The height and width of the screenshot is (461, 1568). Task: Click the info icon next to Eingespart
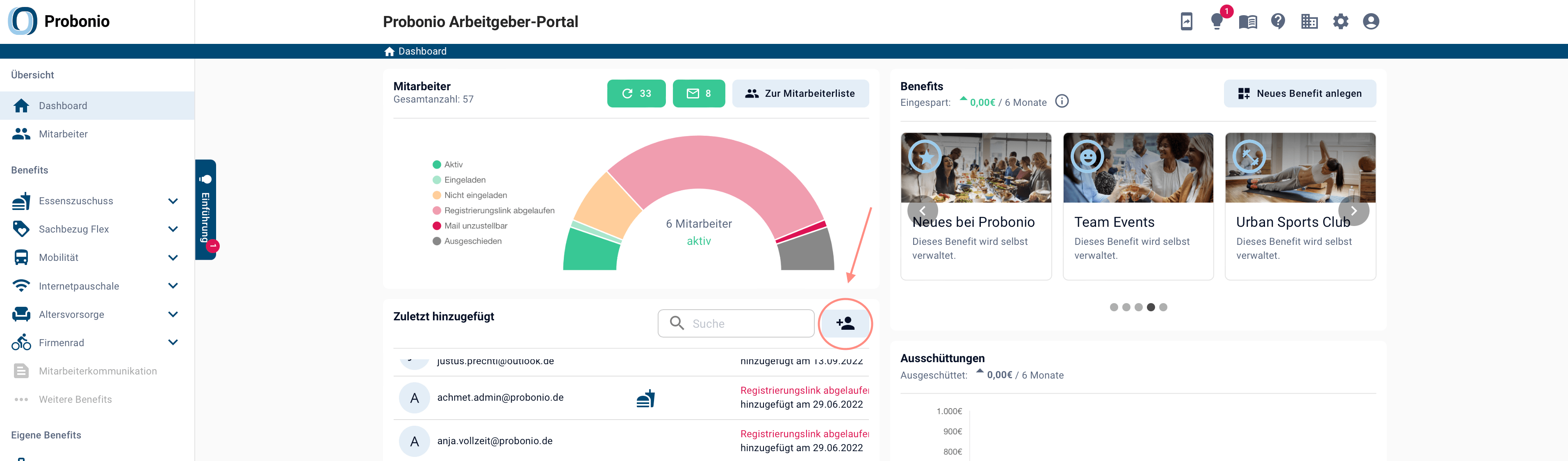(x=1062, y=102)
